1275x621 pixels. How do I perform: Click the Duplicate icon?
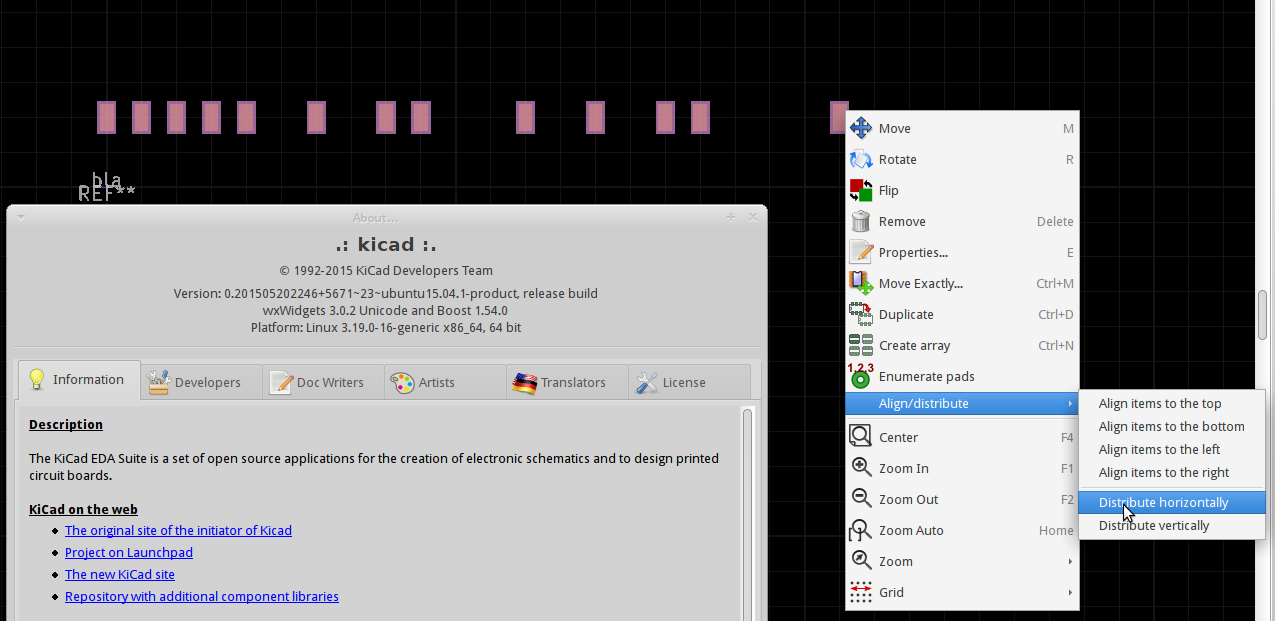point(860,314)
